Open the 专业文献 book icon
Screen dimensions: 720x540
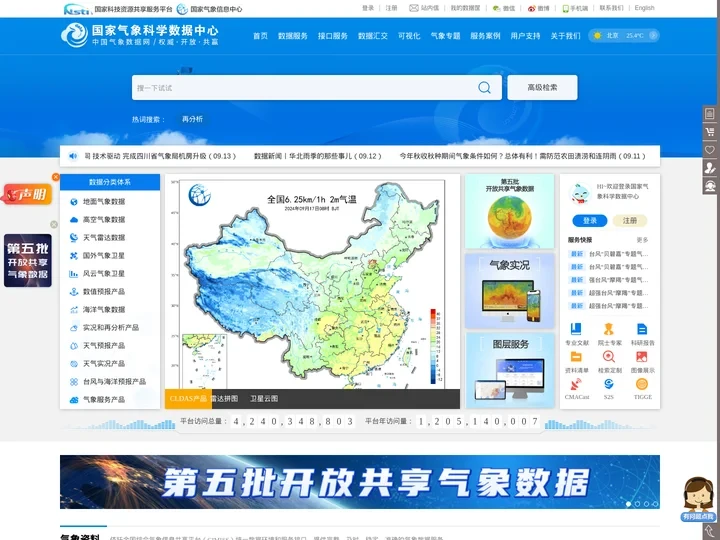point(576,329)
